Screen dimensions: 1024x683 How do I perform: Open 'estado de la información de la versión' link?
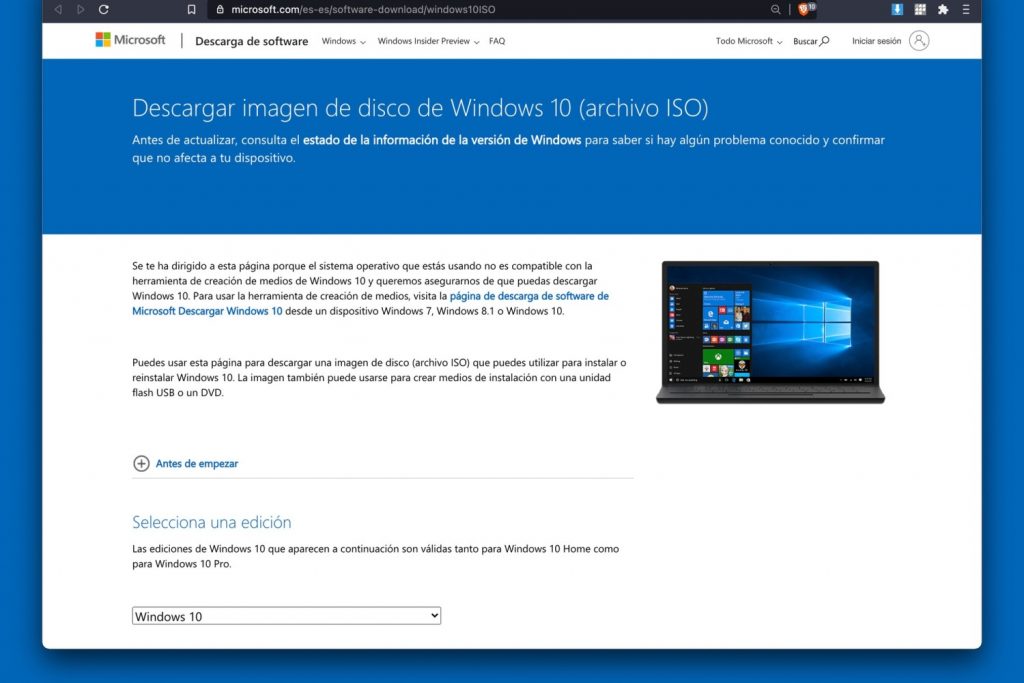pyautogui.click(x=441, y=140)
